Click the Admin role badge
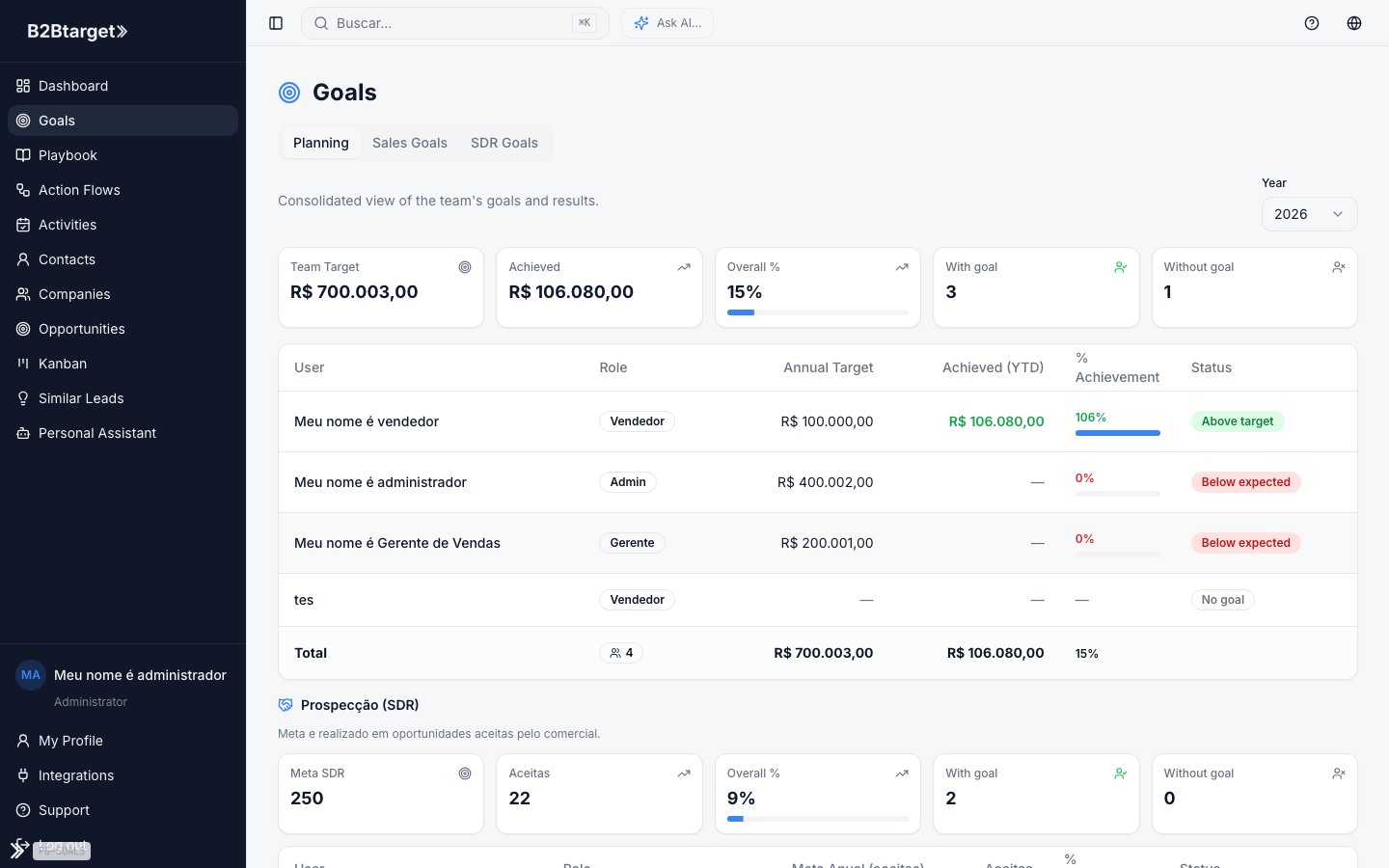This screenshot has height=868, width=1389. pos(628,482)
